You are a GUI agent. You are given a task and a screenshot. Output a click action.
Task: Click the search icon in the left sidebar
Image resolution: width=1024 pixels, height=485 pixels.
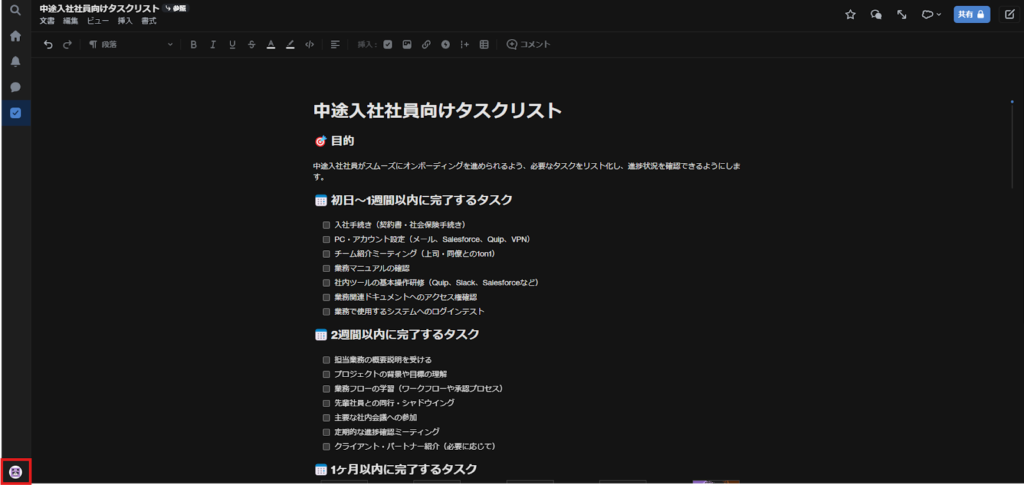point(15,11)
